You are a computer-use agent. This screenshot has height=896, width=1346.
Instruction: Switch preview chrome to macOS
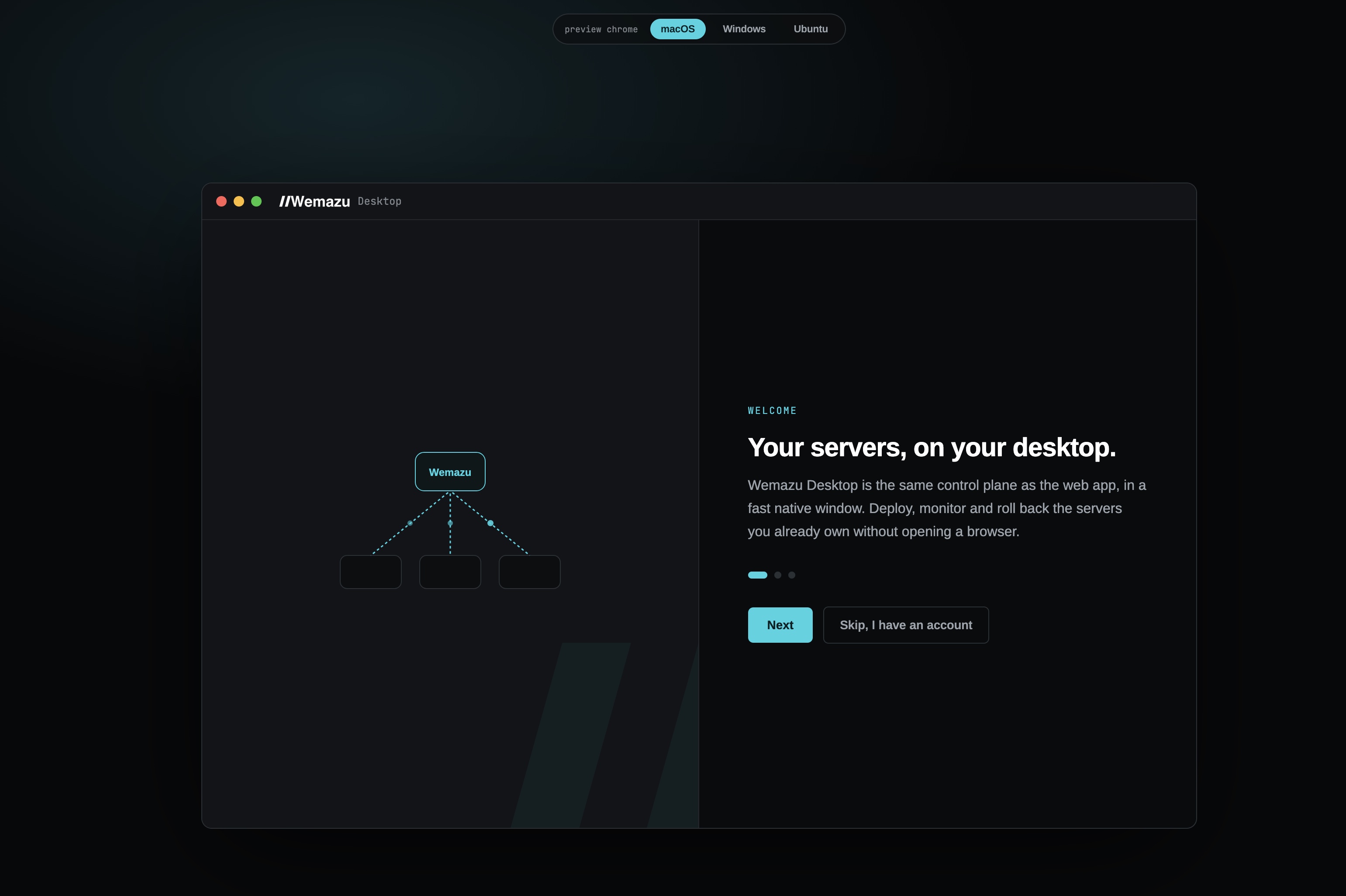[677, 29]
